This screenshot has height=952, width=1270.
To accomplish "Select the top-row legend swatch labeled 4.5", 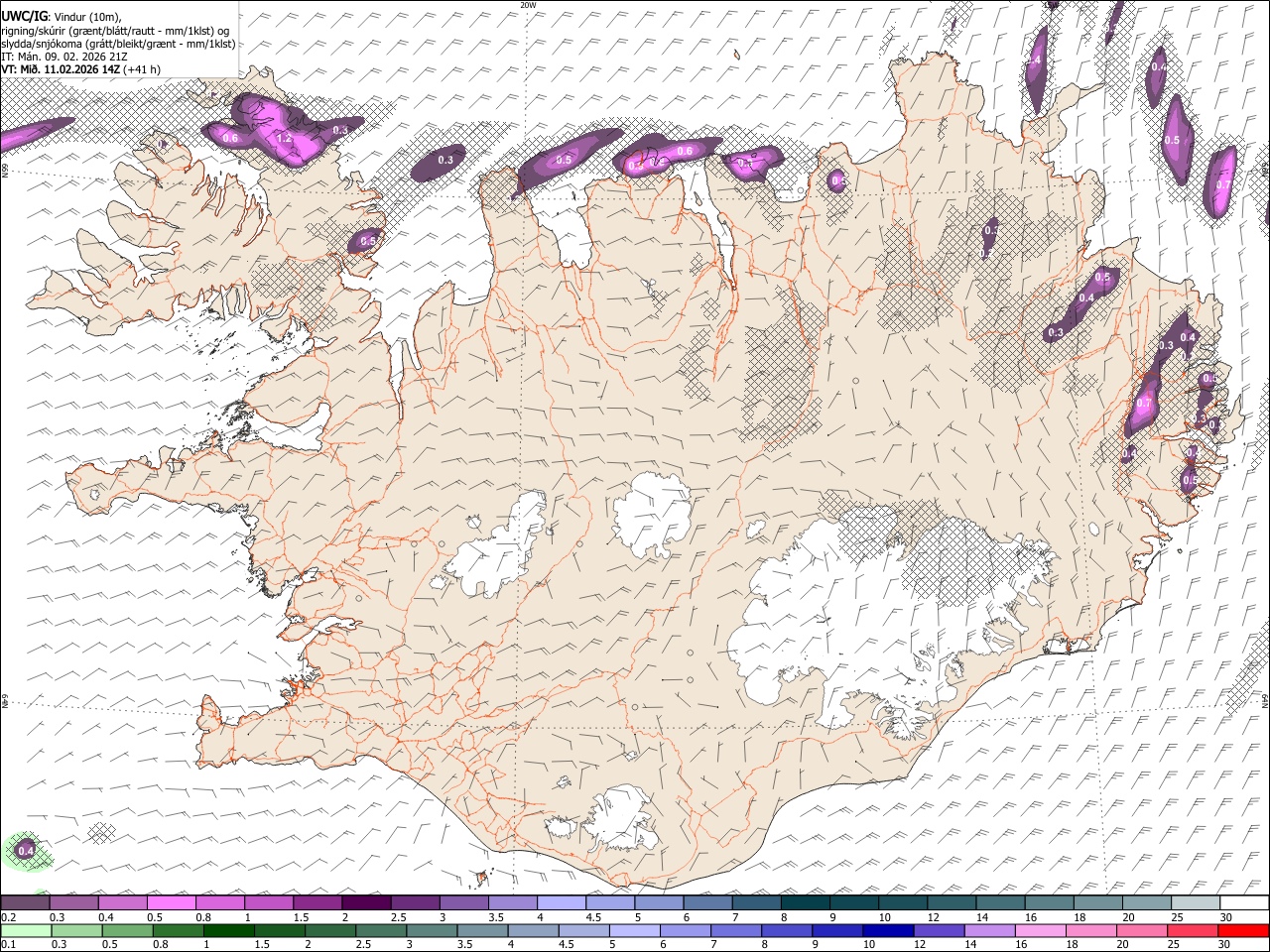I will pyautogui.click(x=609, y=902).
